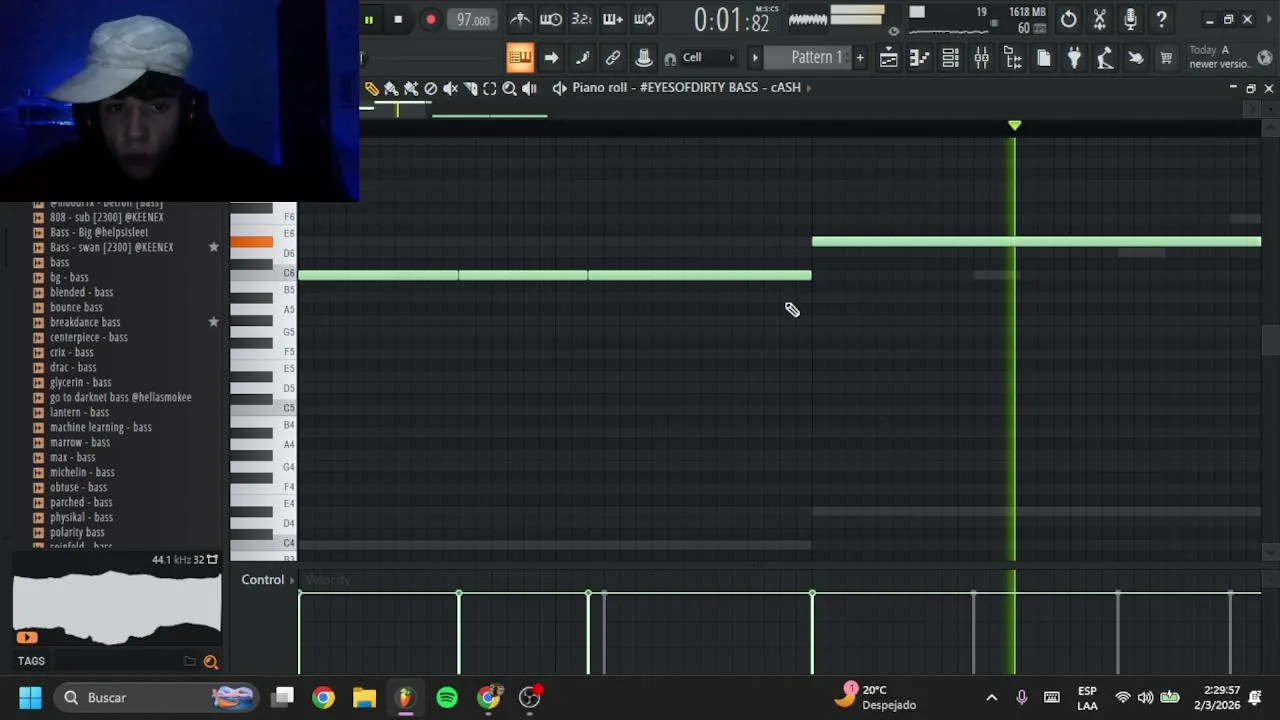Open the Control lane target dropdown

tap(268, 580)
